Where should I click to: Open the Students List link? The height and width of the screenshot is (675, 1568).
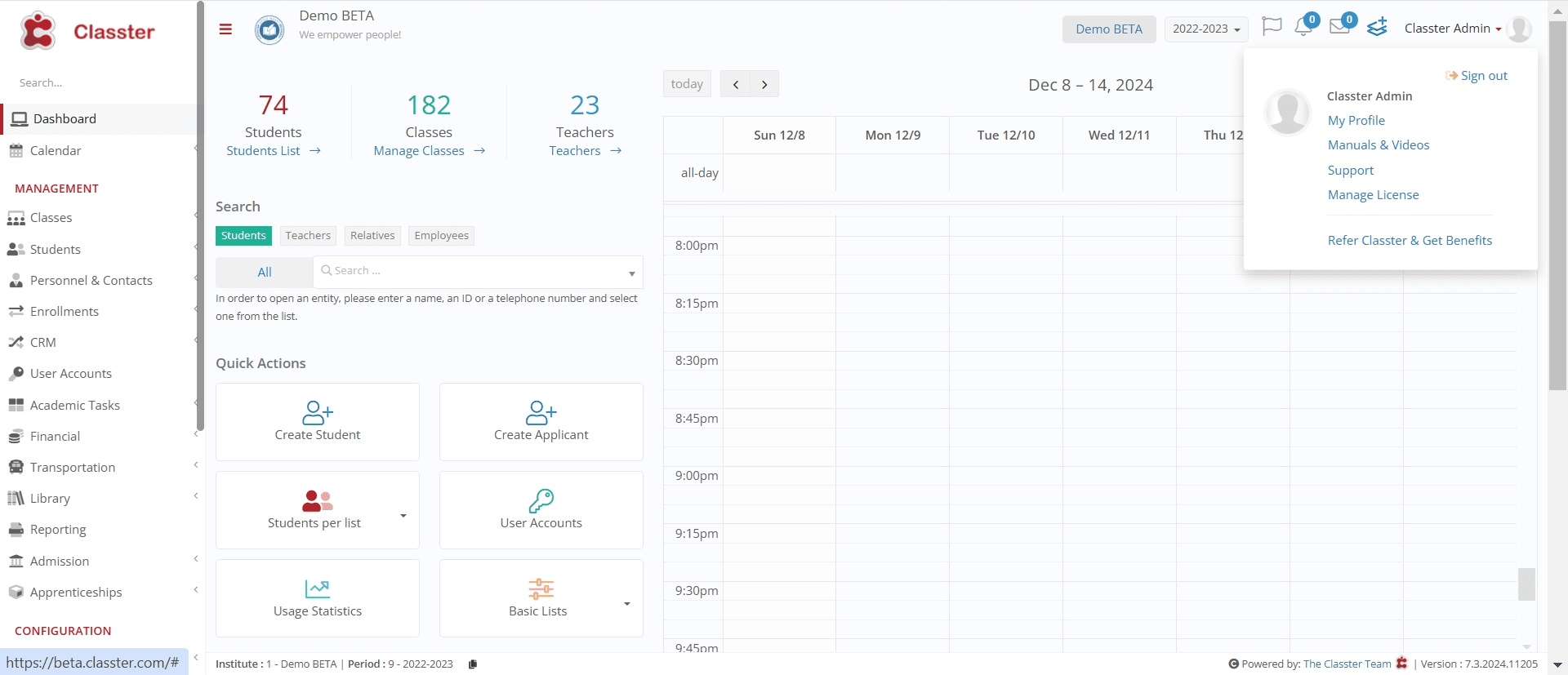pyautogui.click(x=274, y=151)
